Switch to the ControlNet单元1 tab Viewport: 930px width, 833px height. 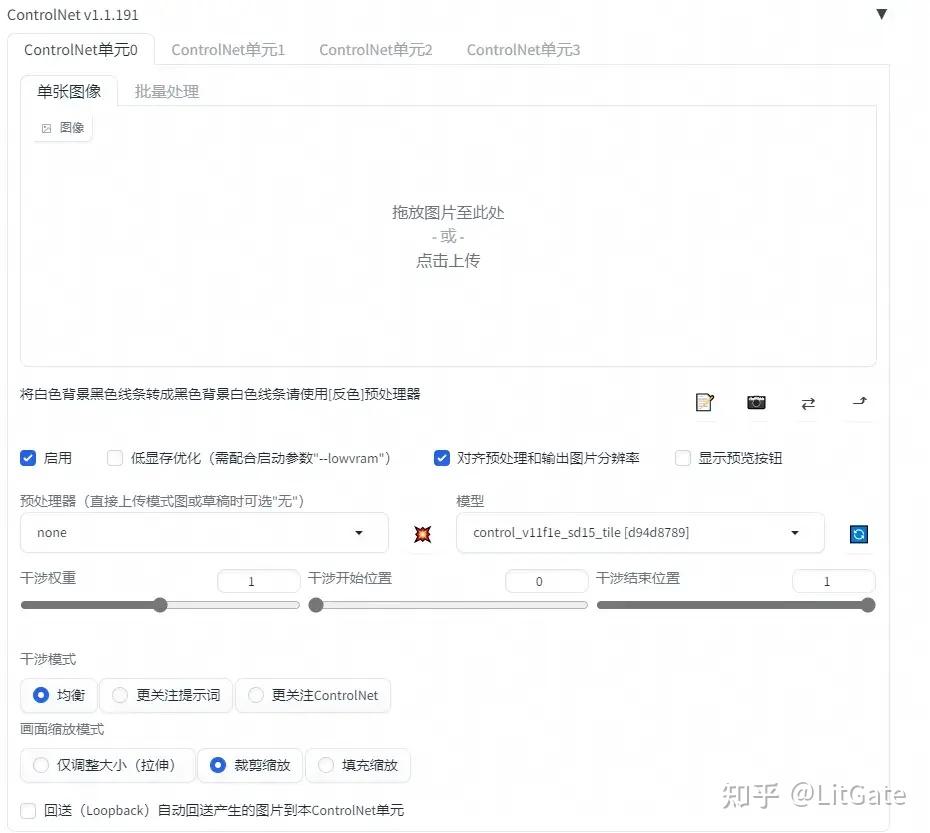tap(228, 48)
